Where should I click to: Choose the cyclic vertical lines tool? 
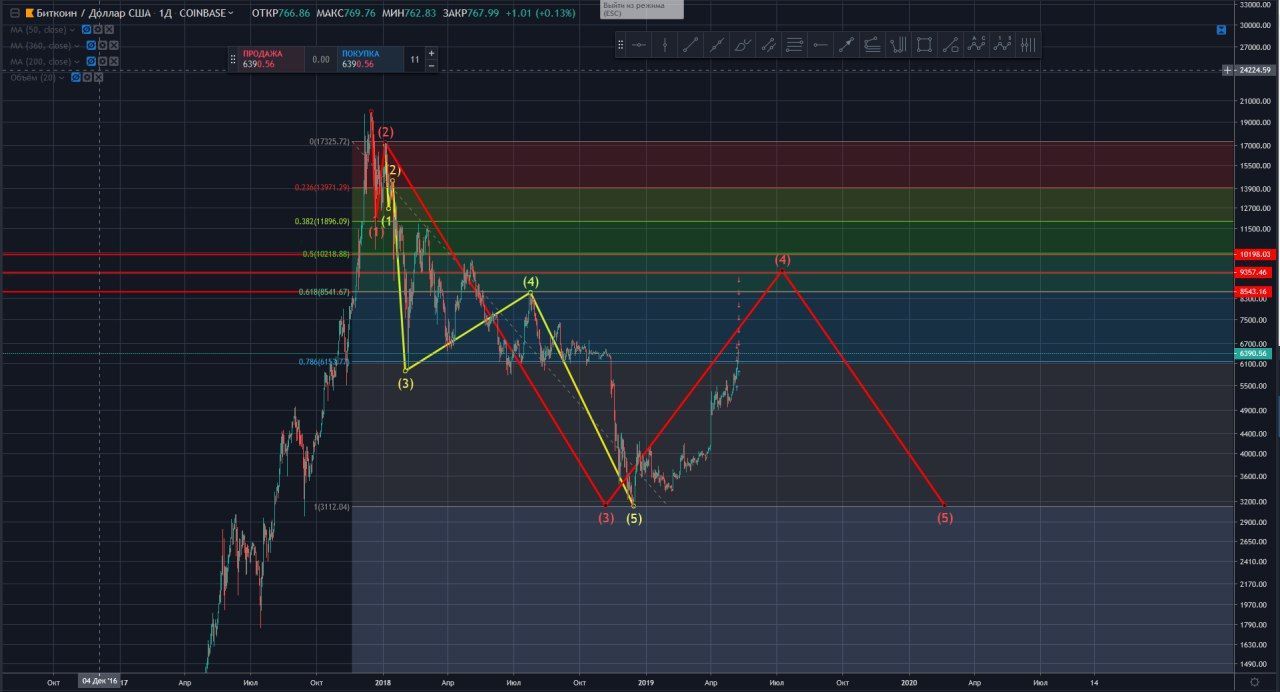click(1028, 45)
